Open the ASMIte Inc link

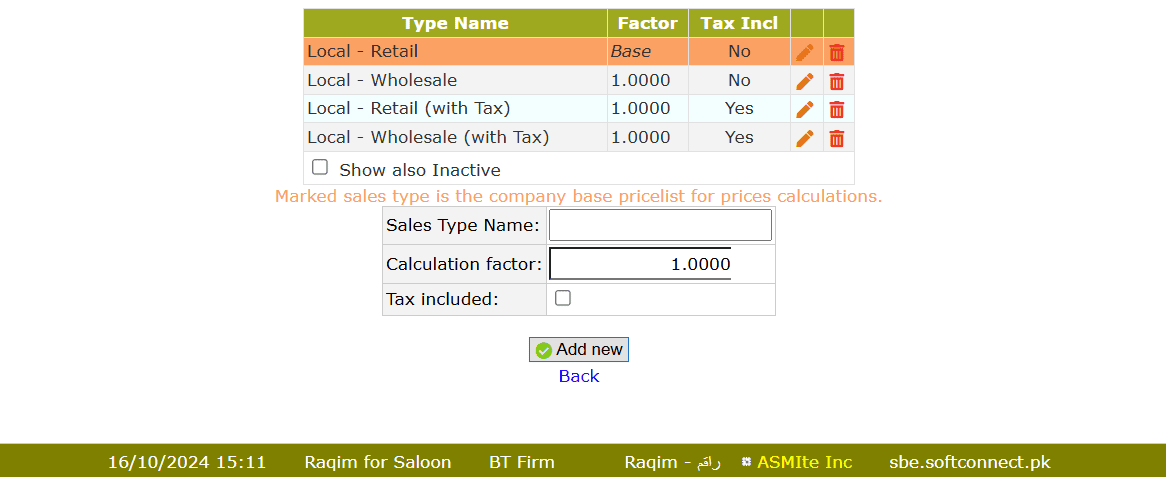pyautogui.click(x=804, y=462)
